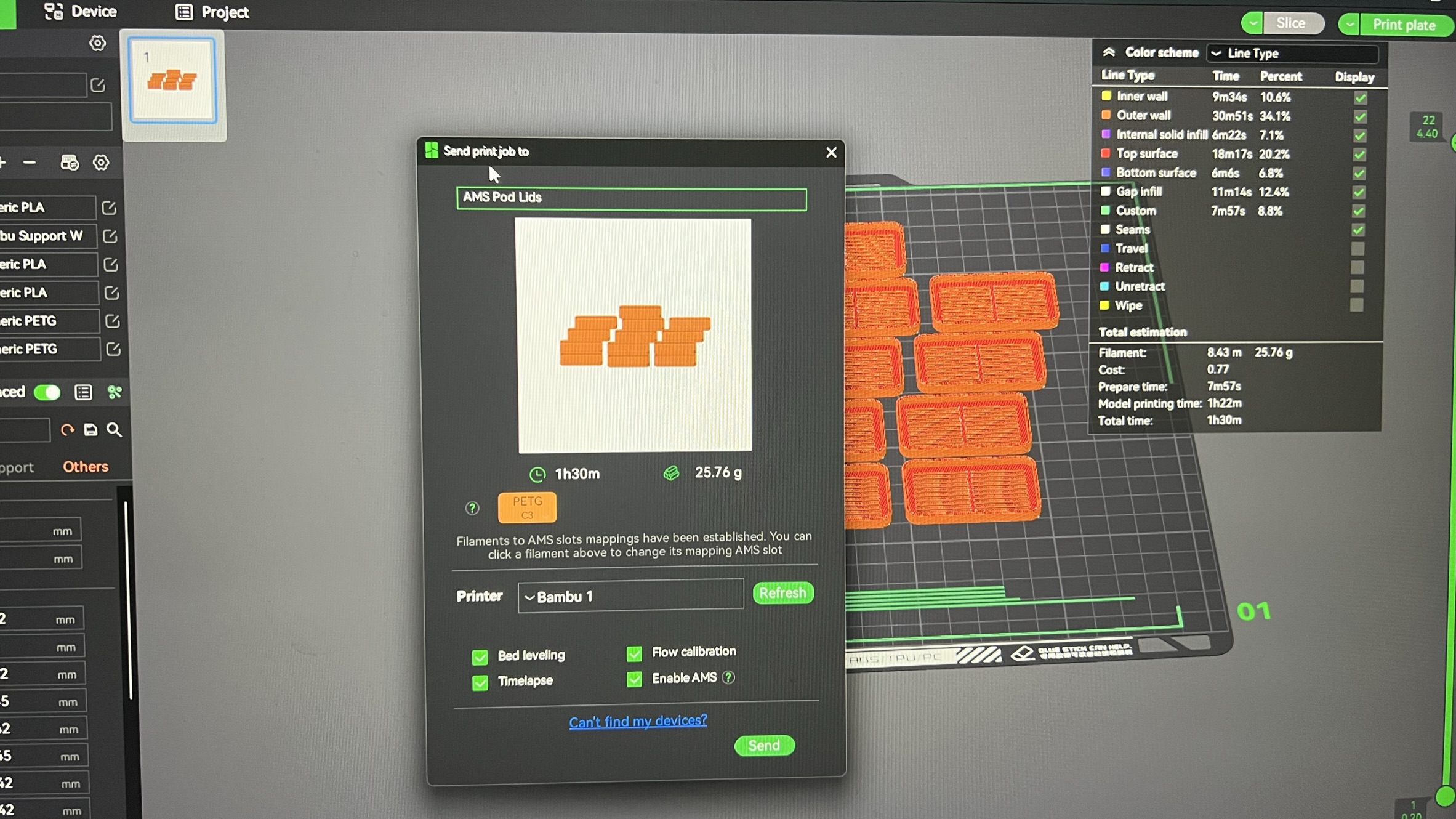Image resolution: width=1456 pixels, height=819 pixels.
Task: Click the filament settings gear icon
Action: pyautogui.click(x=101, y=163)
